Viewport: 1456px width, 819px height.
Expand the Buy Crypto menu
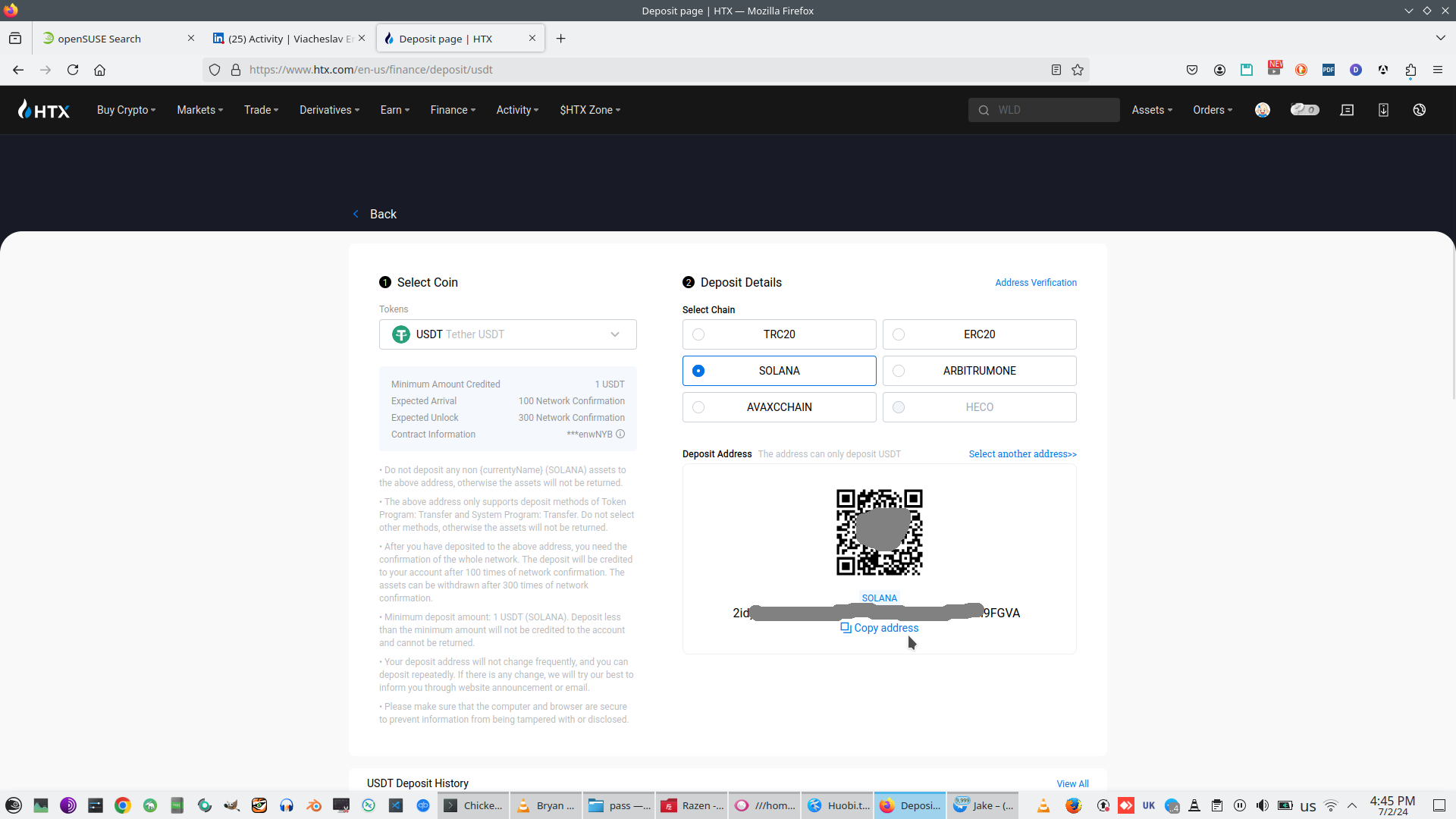click(126, 110)
